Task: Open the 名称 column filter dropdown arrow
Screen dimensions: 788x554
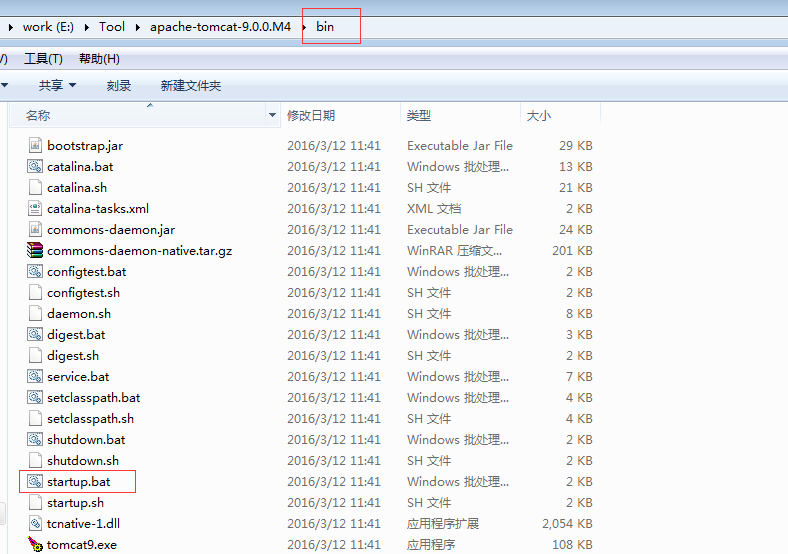Action: click(272, 115)
